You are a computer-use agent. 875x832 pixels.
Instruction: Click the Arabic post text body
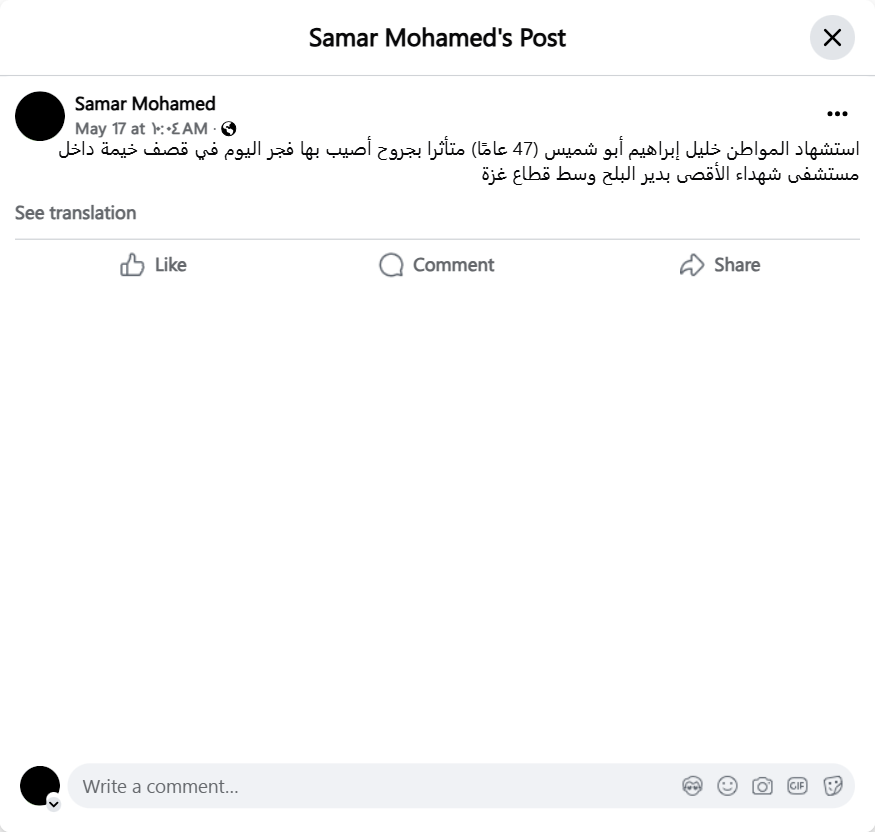[460, 161]
